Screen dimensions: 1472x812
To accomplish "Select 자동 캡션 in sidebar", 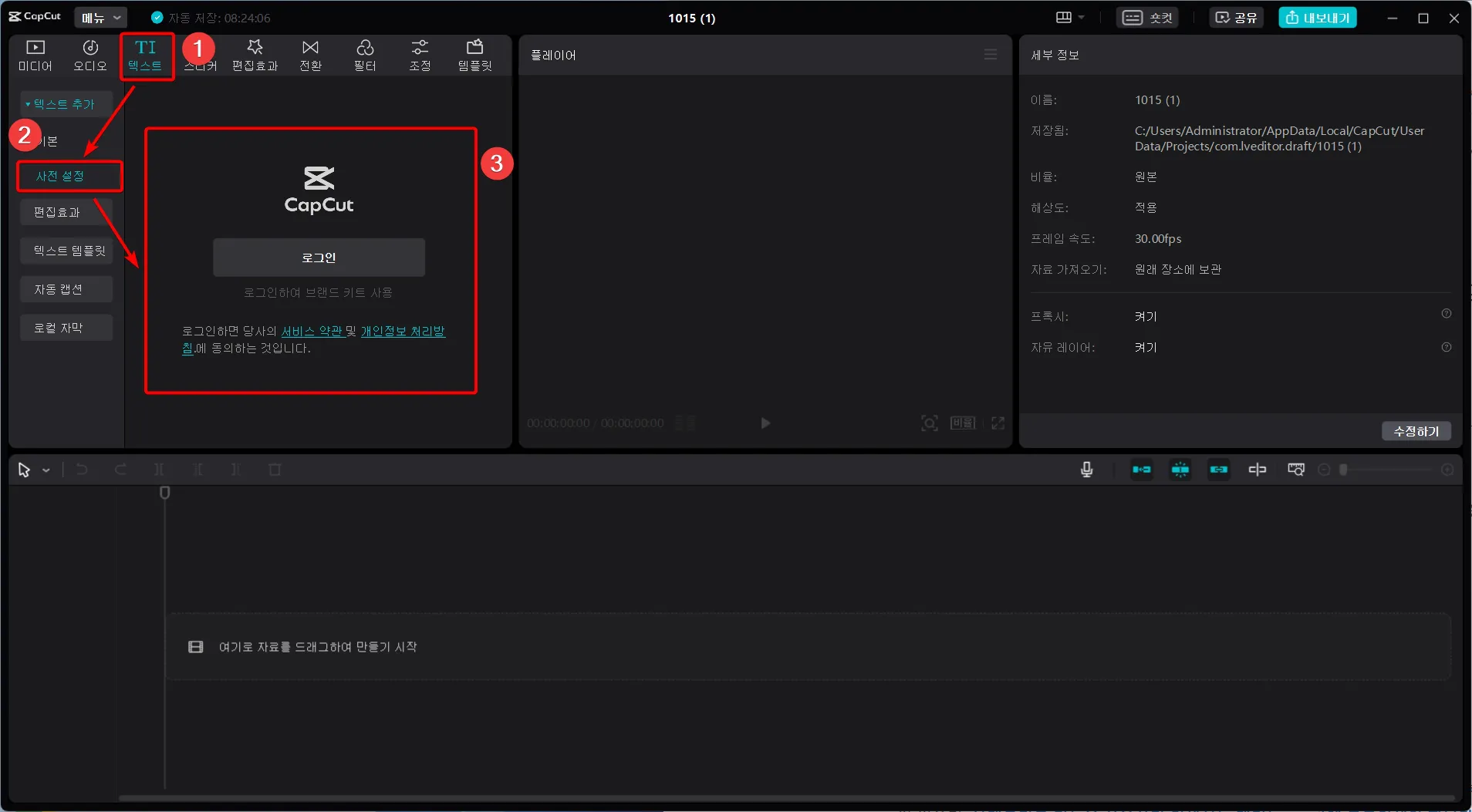I will point(66,289).
